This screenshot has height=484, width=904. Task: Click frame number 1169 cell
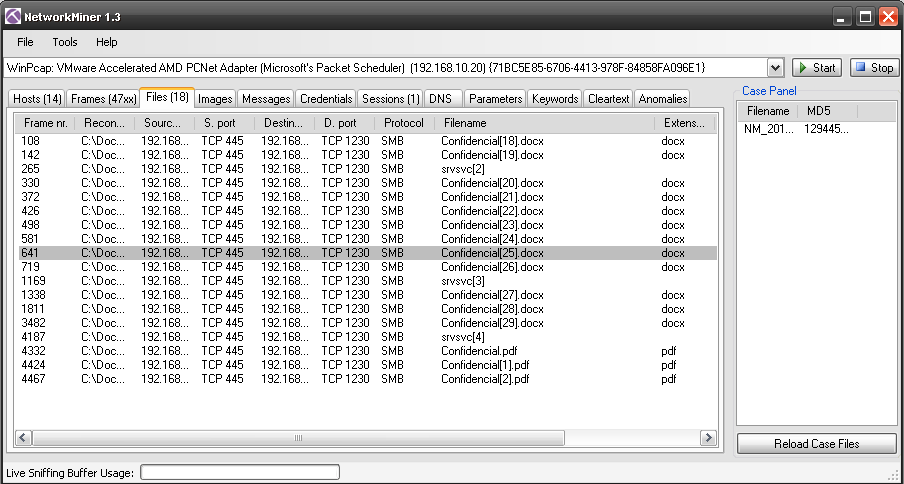coord(33,281)
